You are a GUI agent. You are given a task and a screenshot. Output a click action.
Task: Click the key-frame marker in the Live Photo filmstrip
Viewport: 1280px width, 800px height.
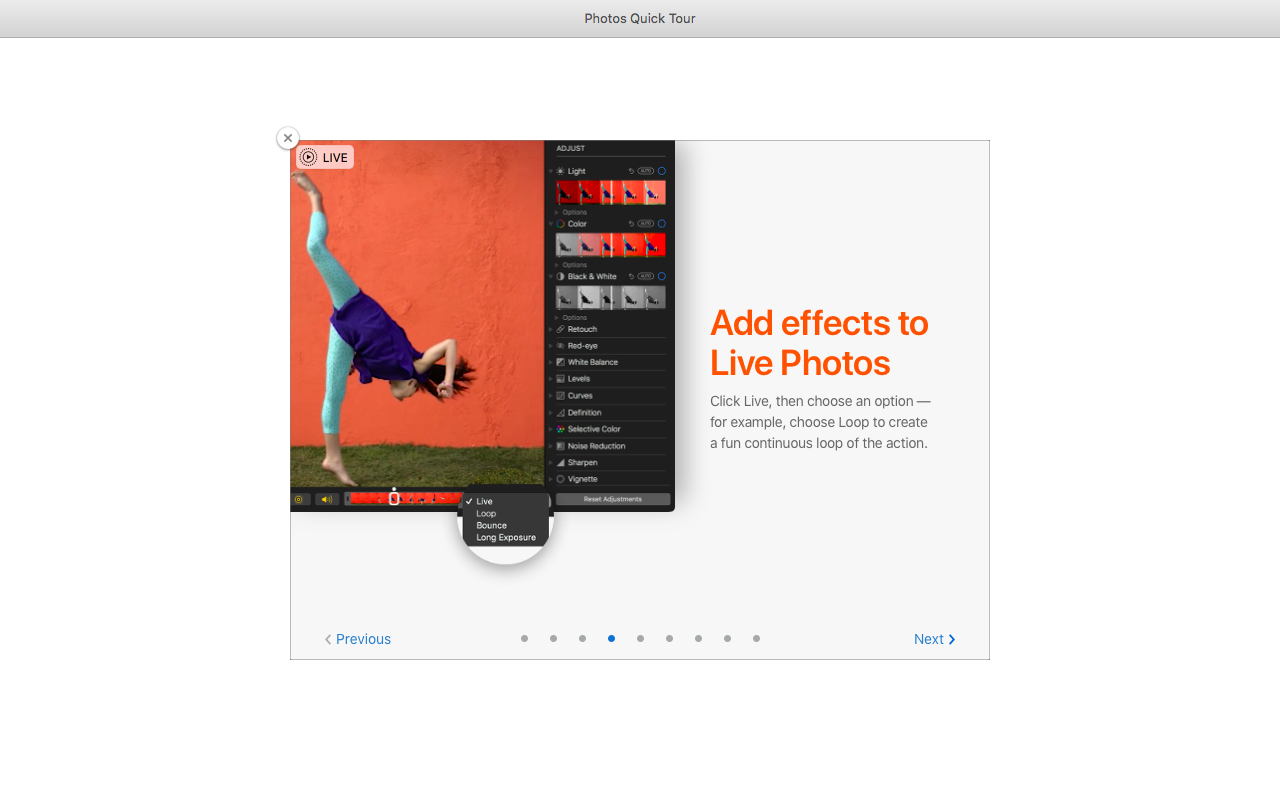click(394, 497)
